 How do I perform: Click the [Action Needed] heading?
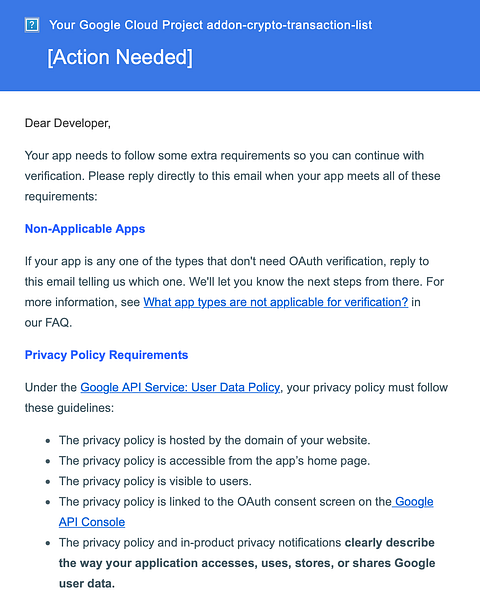(x=120, y=57)
